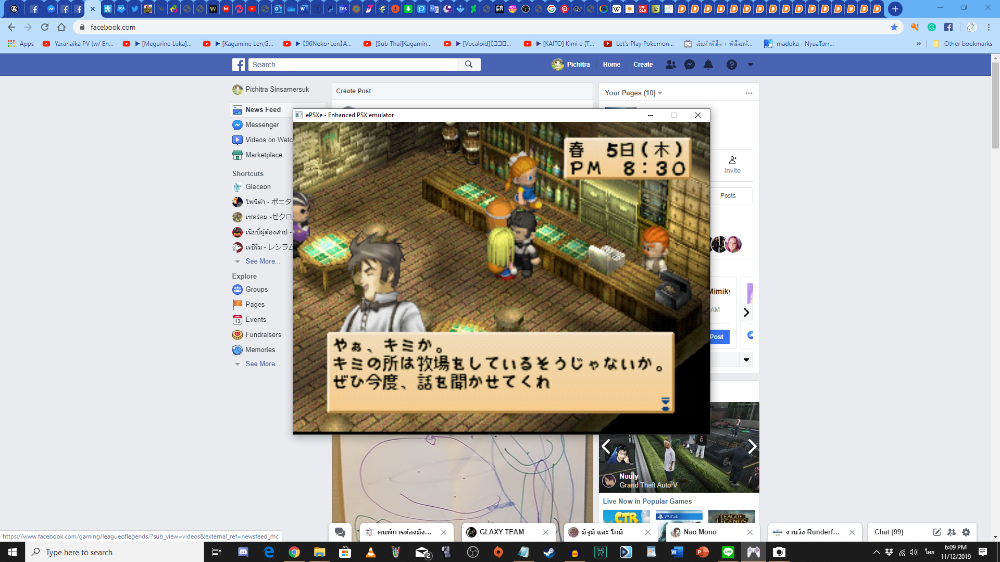Open Quick Help question mark icon
Viewport: 1000px width, 562px height.
(732, 64)
